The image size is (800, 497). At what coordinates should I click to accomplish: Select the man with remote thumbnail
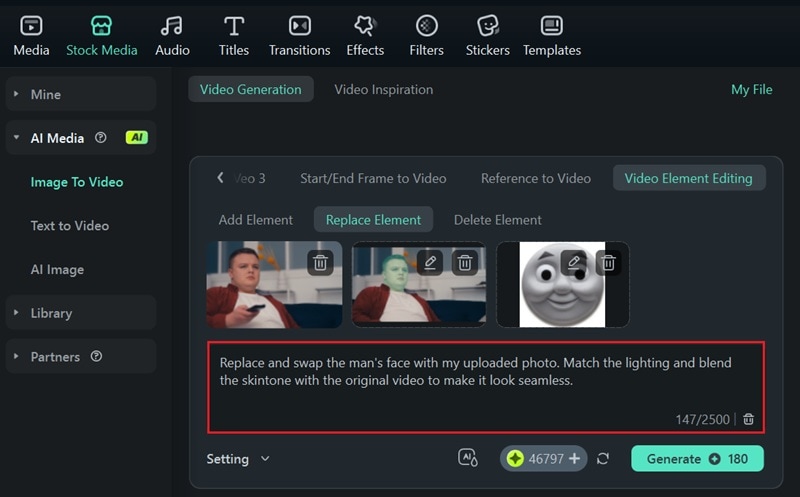click(x=274, y=284)
